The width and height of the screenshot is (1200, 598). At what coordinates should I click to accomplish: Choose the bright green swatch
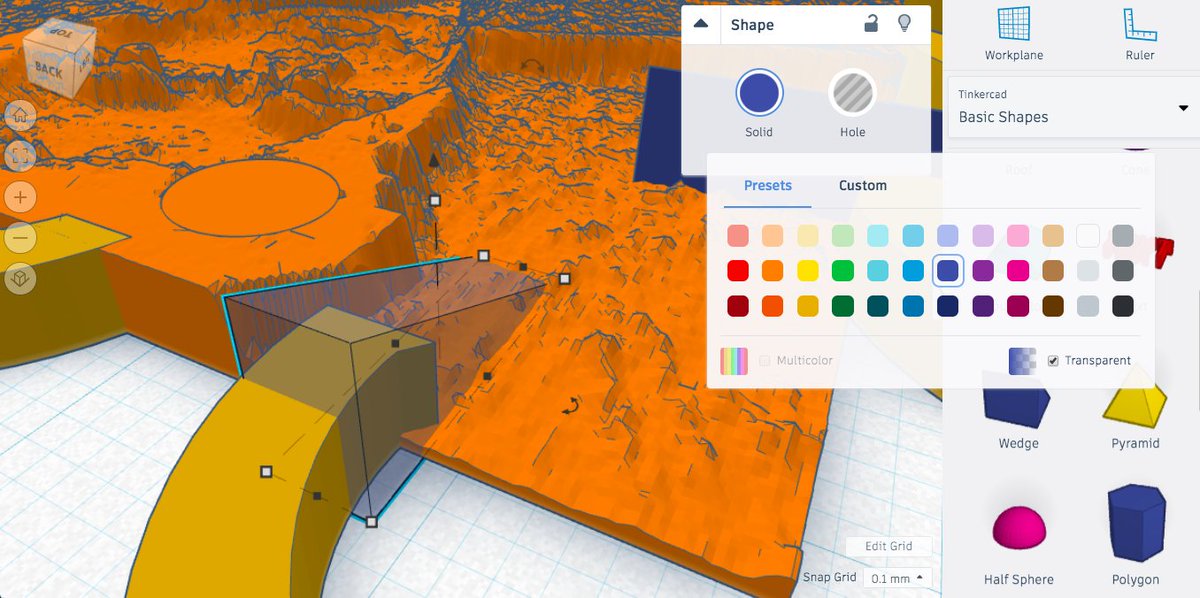tap(843, 271)
